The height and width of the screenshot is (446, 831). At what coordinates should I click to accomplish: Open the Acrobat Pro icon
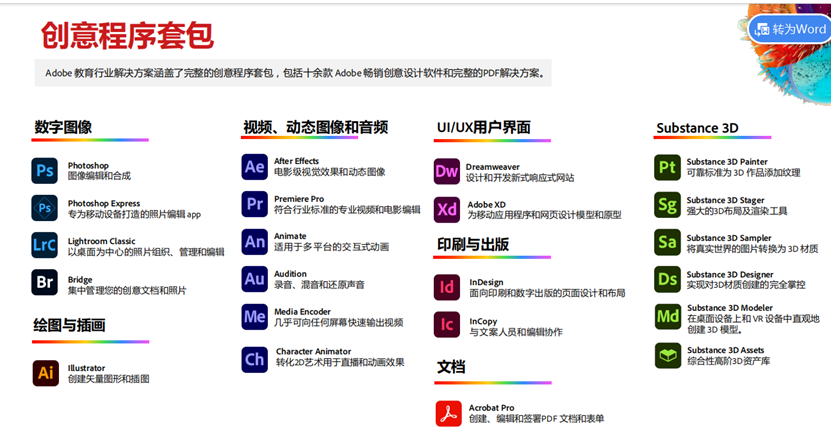click(x=448, y=414)
